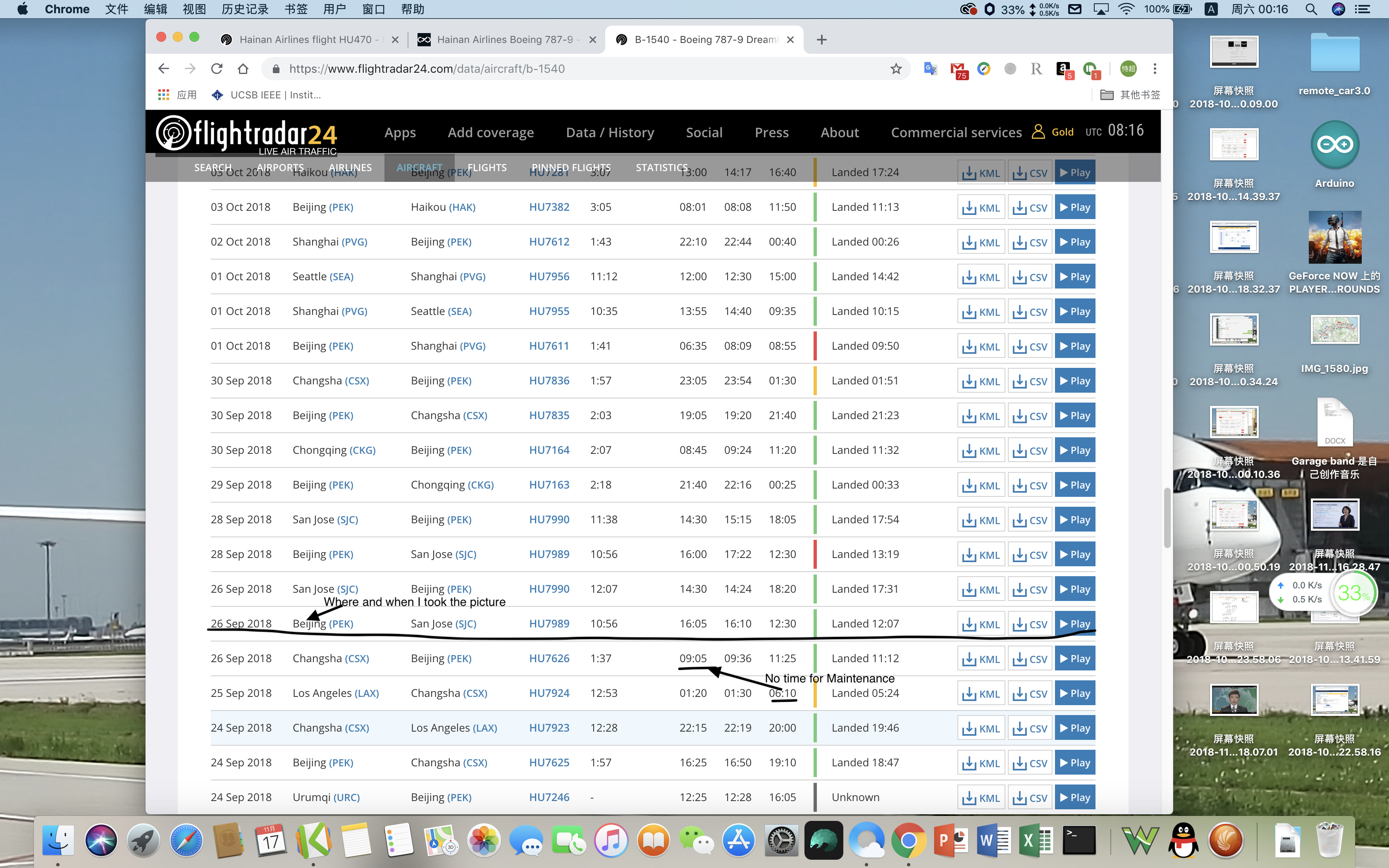Bookmark this page with the star icon

(x=896, y=69)
